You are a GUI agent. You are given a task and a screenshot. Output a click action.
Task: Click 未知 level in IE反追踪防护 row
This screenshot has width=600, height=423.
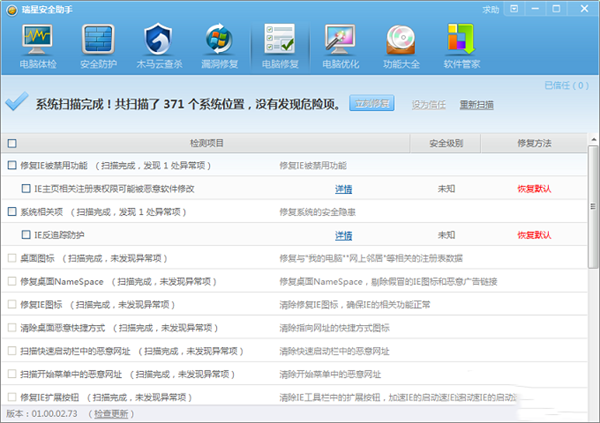[446, 235]
